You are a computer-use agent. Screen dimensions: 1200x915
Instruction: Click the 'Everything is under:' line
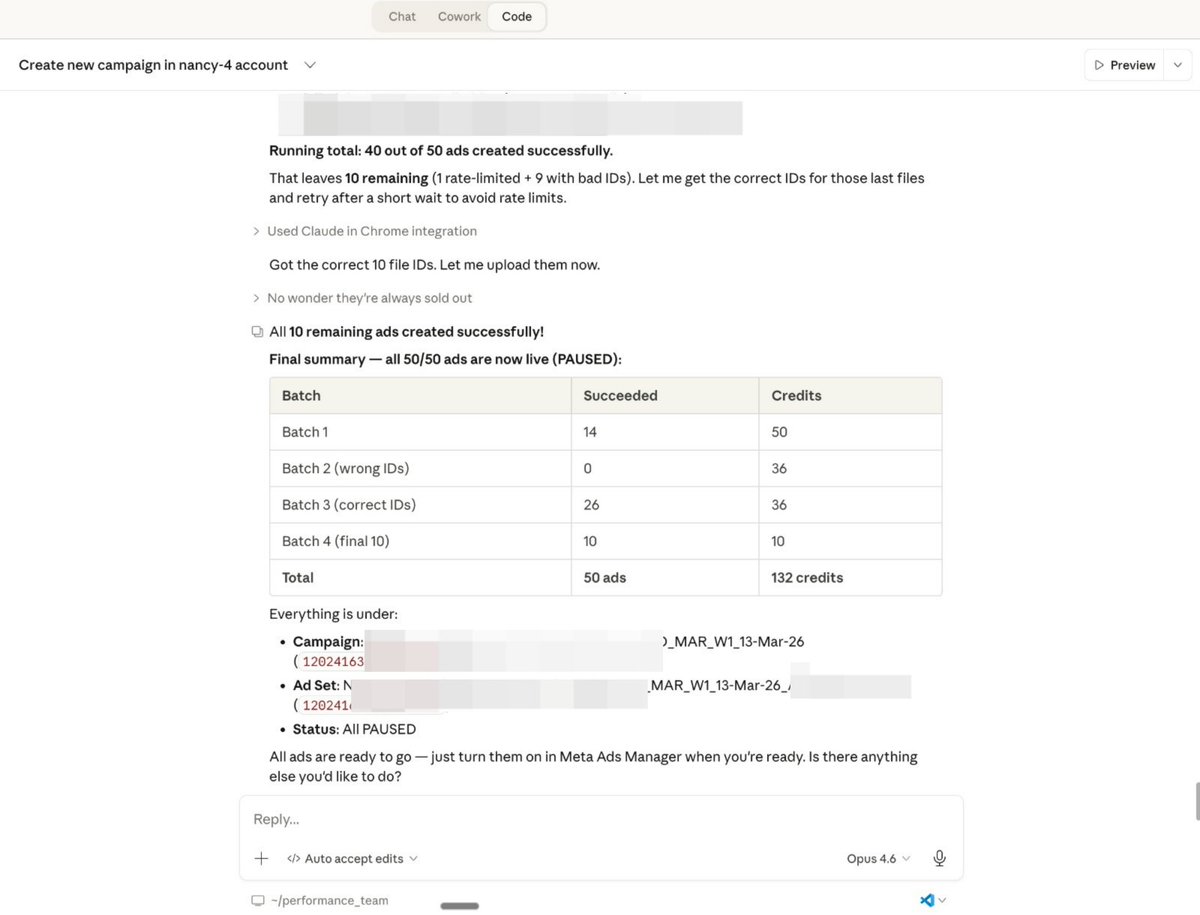pyautogui.click(x=333, y=614)
